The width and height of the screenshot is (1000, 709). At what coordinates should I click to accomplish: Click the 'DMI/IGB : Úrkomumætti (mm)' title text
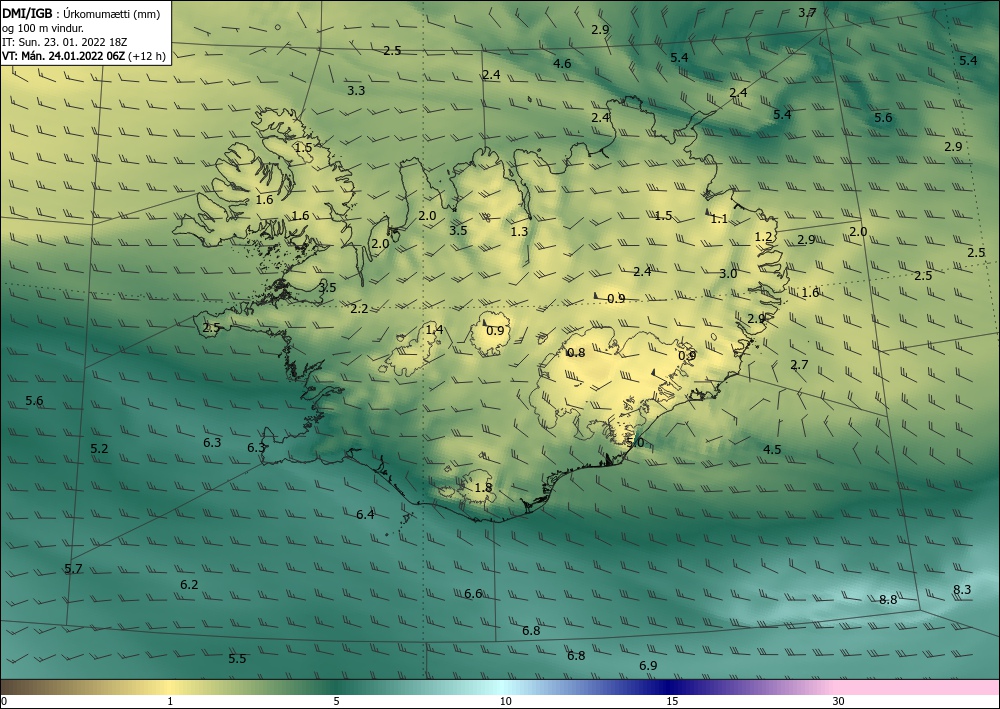81,13
